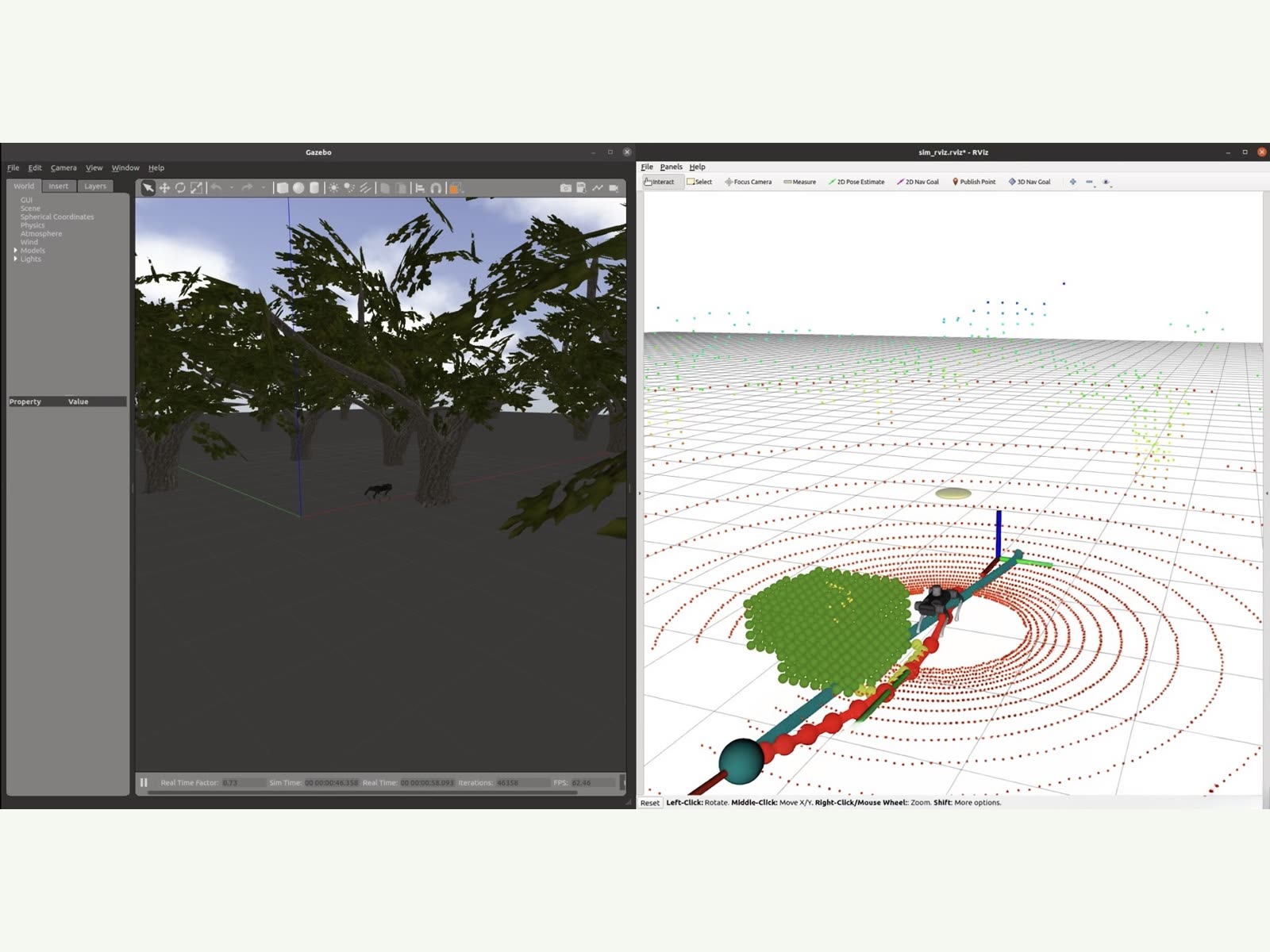Switch to the World tab in Gazebo
This screenshot has height=952, width=1270.
pos(24,186)
